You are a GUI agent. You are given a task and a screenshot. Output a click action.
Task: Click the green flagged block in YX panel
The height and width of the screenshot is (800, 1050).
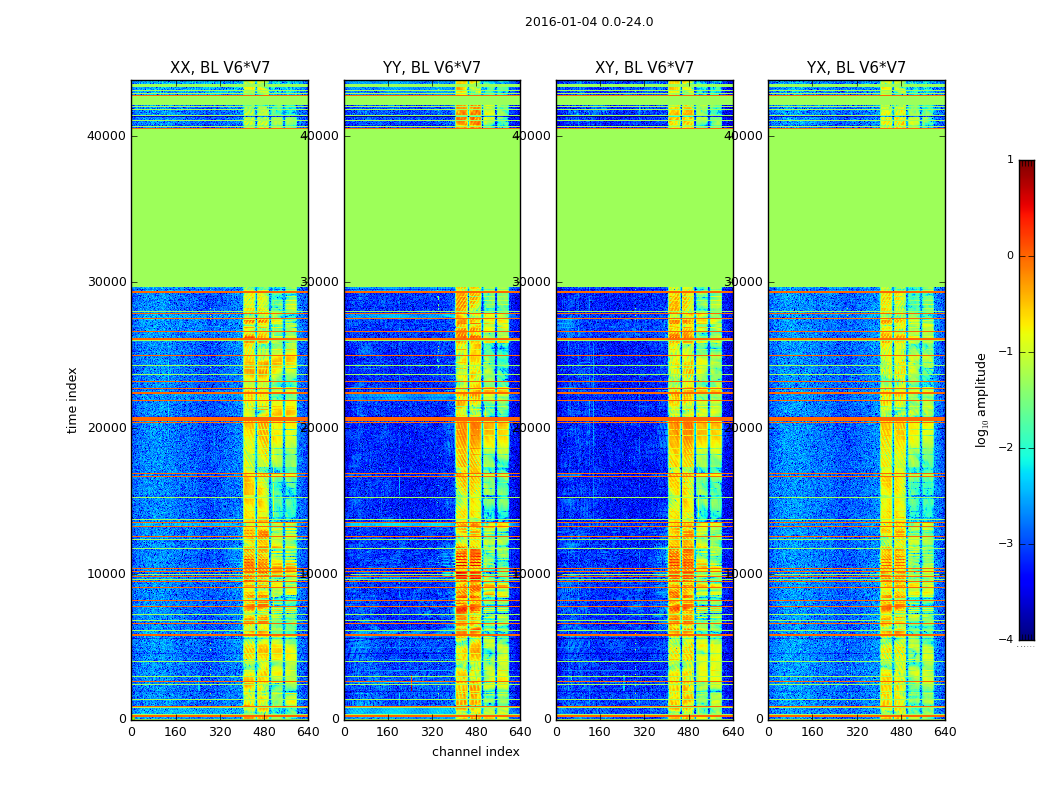coord(856,208)
